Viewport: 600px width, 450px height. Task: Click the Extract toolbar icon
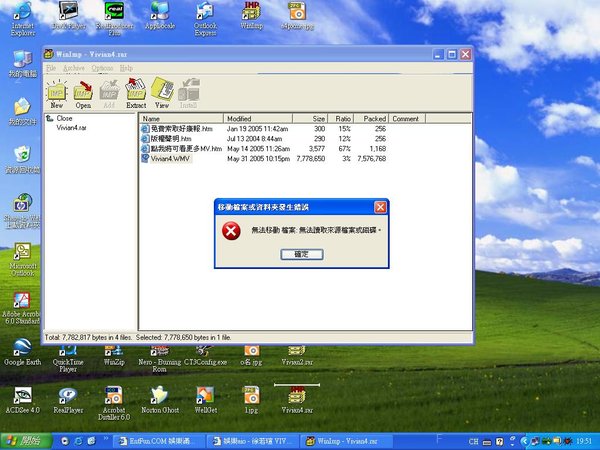pyautogui.click(x=136, y=93)
